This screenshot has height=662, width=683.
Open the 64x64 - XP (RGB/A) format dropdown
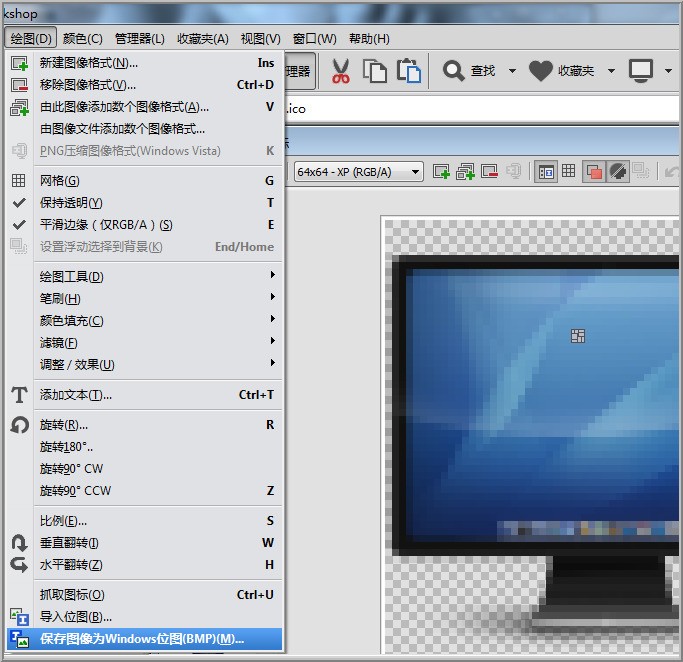358,172
